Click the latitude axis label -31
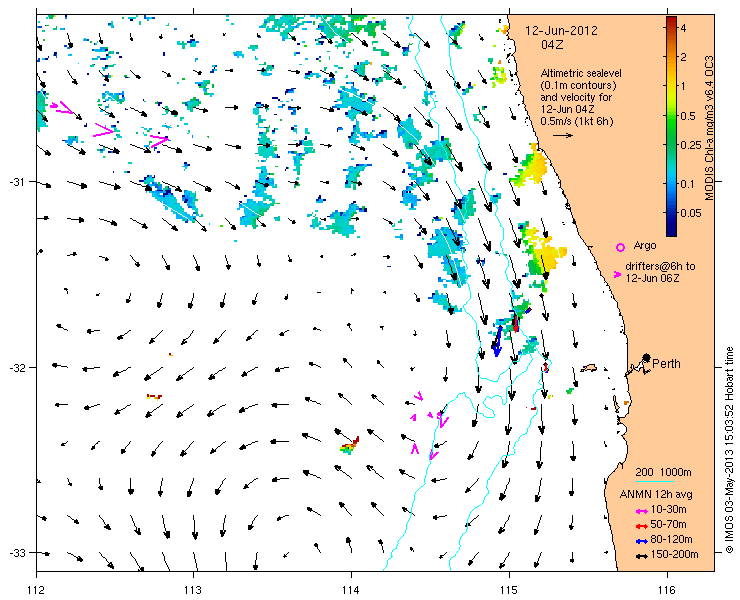The height and width of the screenshot is (600, 740). [17, 182]
